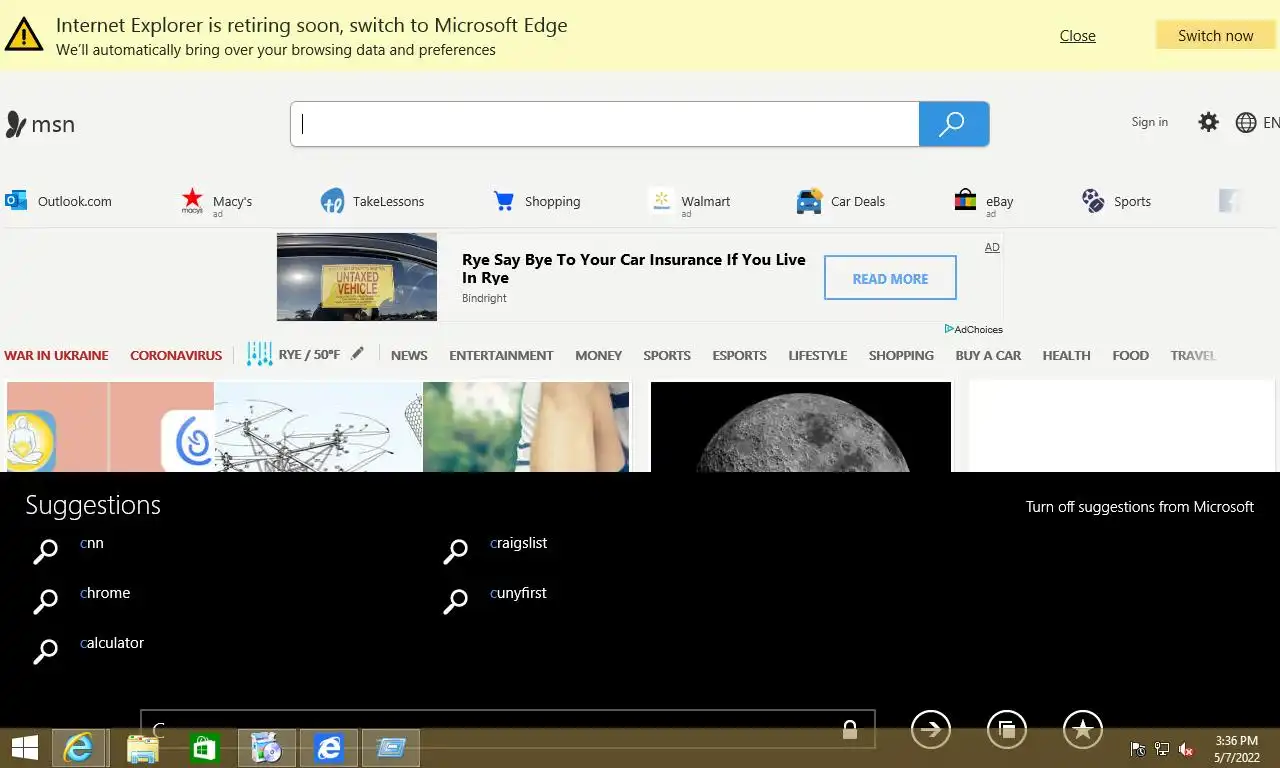1280x768 pixels.
Task: Open the untaxed vehicle ad image
Action: [357, 277]
